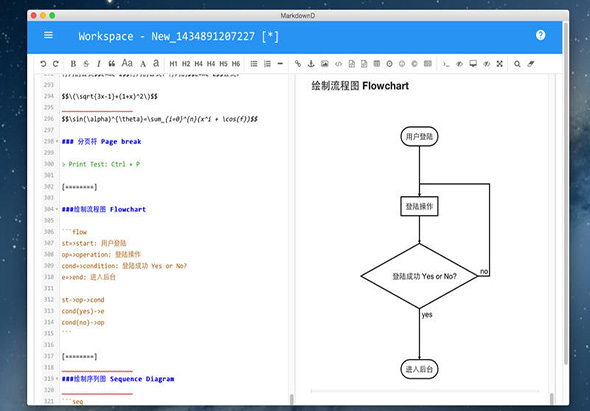Collapse the fold arrow at line 319
The height and width of the screenshot is (411, 590).
click(57, 379)
